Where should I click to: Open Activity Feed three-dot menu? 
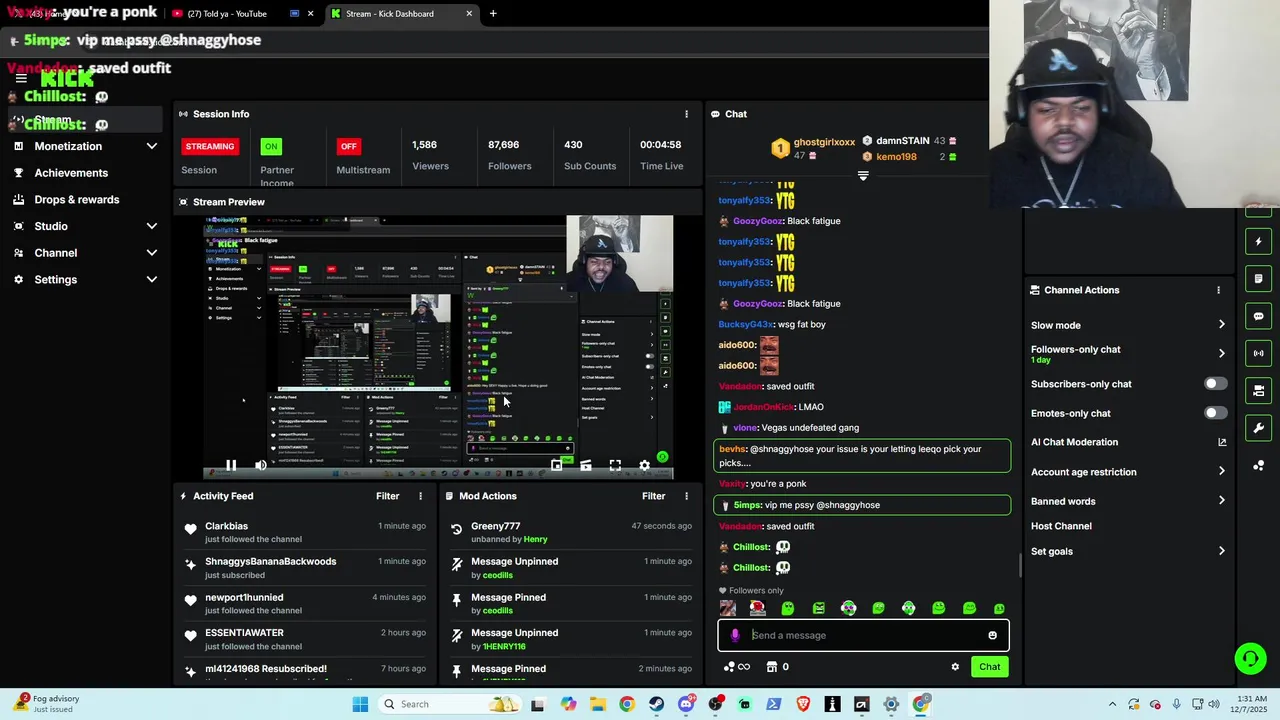(420, 496)
